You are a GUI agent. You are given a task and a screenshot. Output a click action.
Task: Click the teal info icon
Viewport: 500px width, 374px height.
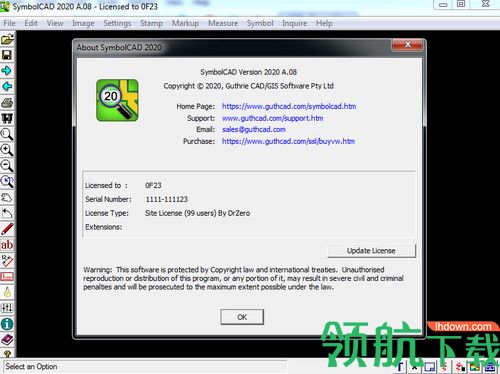7,324
